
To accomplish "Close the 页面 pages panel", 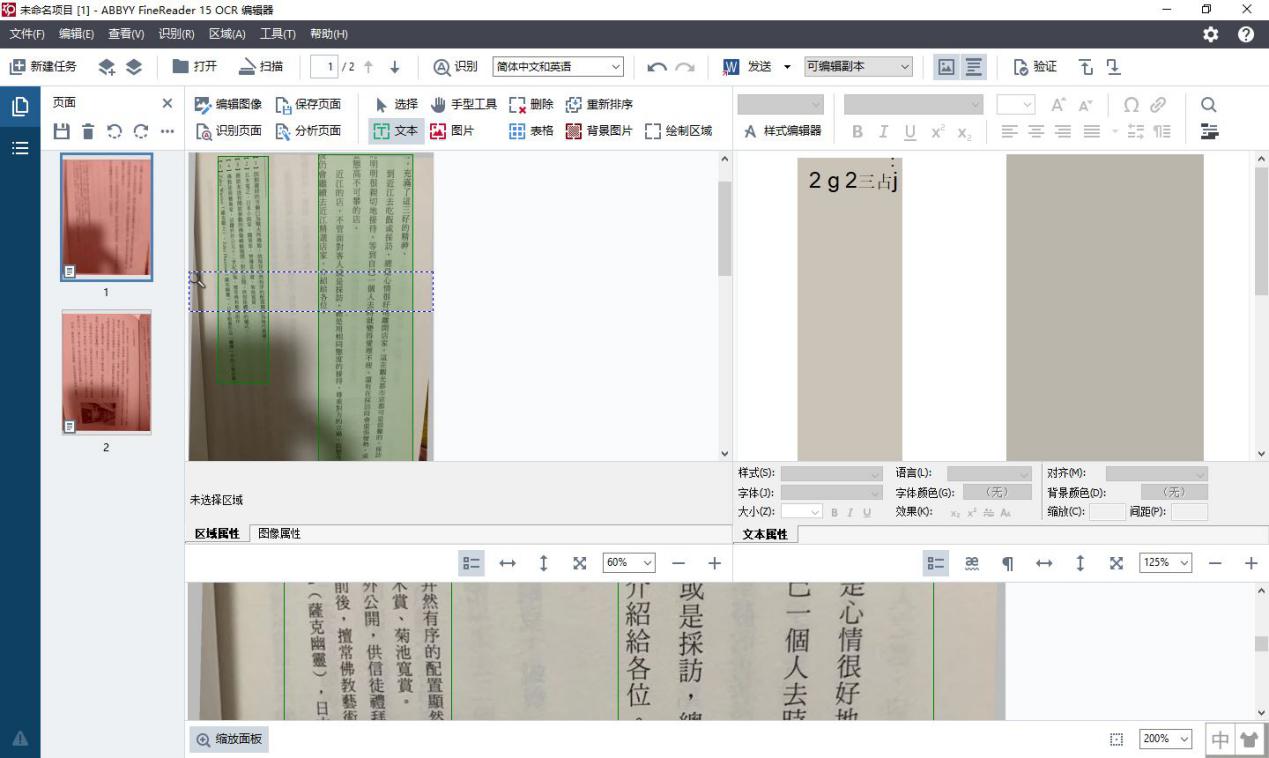I will [x=167, y=104].
